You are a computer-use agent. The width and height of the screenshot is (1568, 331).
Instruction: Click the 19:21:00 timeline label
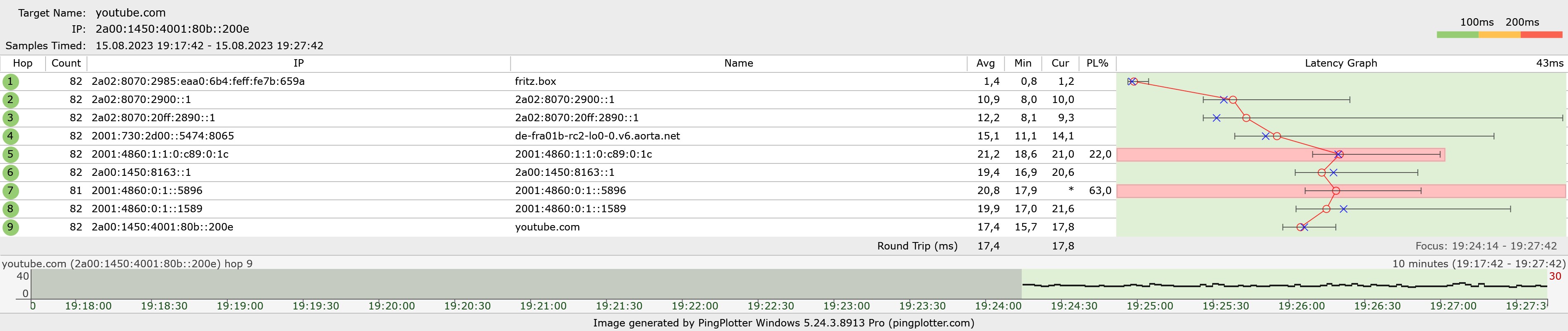click(543, 305)
